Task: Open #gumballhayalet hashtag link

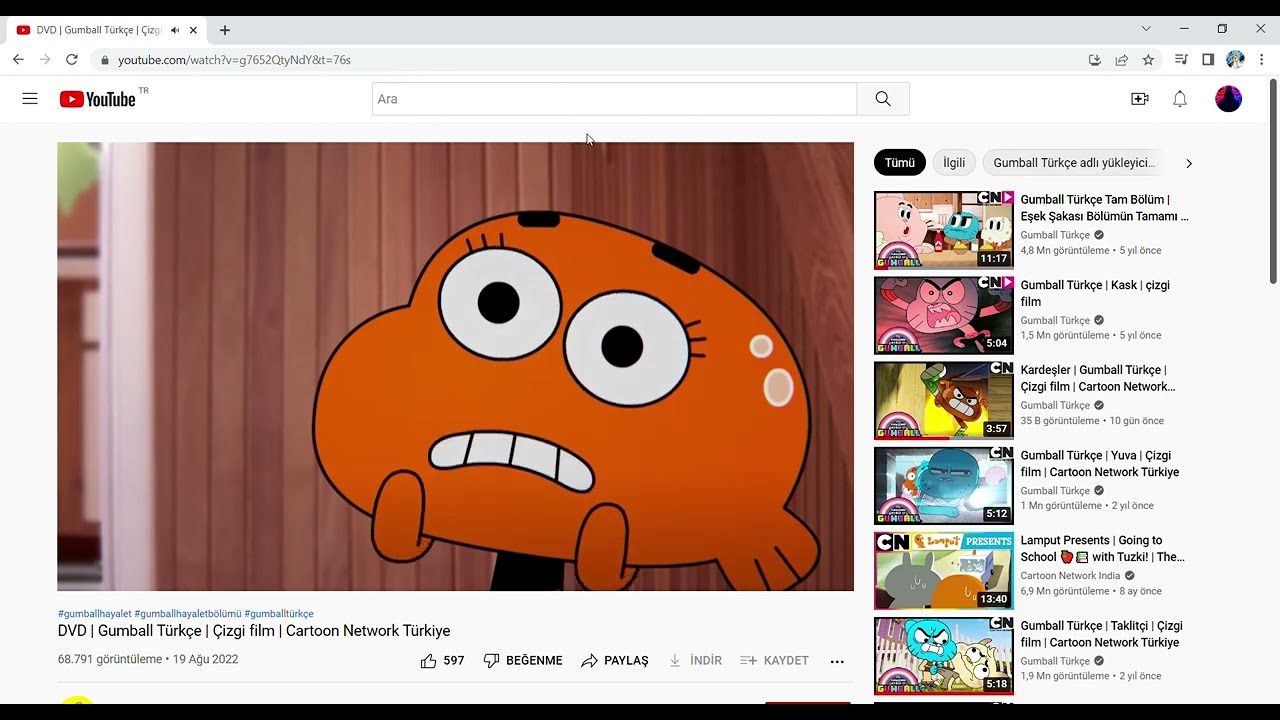Action: 95,614
